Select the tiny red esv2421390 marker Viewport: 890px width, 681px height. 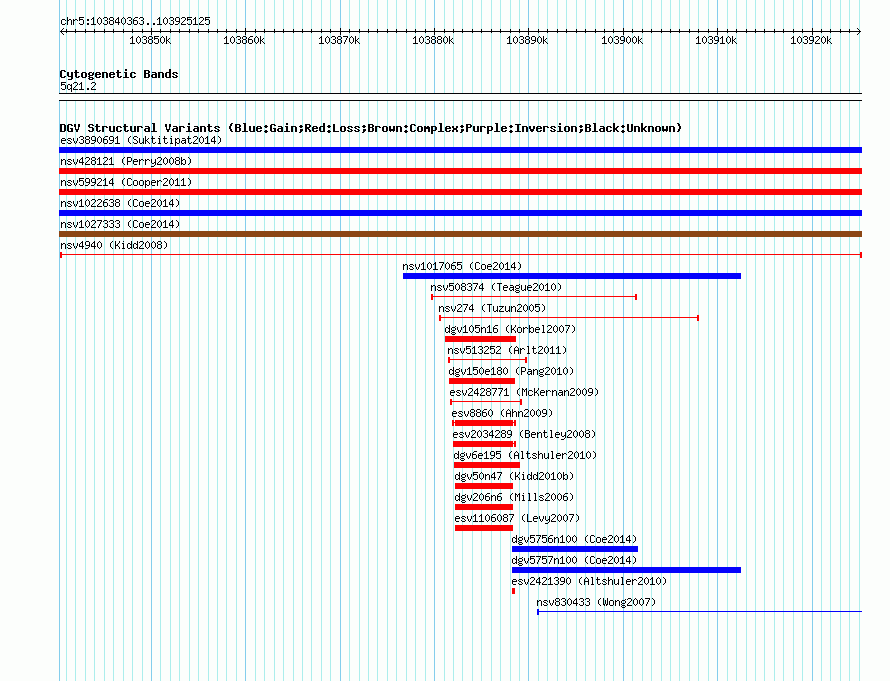(514, 591)
